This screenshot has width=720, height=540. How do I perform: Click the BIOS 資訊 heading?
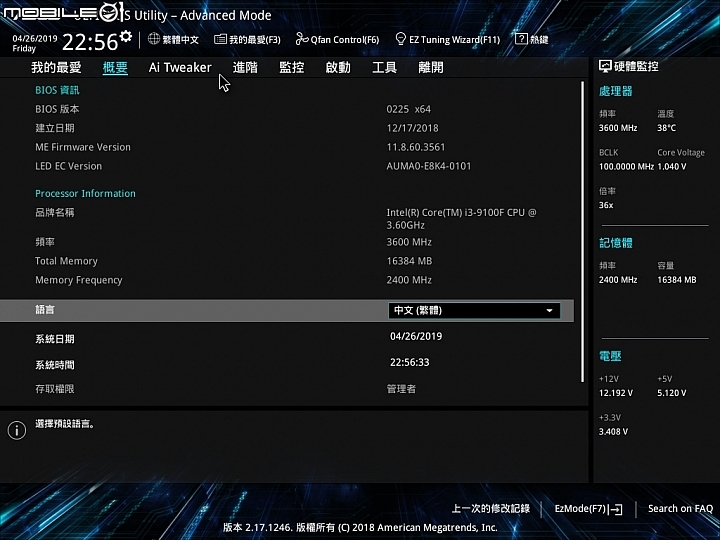pos(57,90)
